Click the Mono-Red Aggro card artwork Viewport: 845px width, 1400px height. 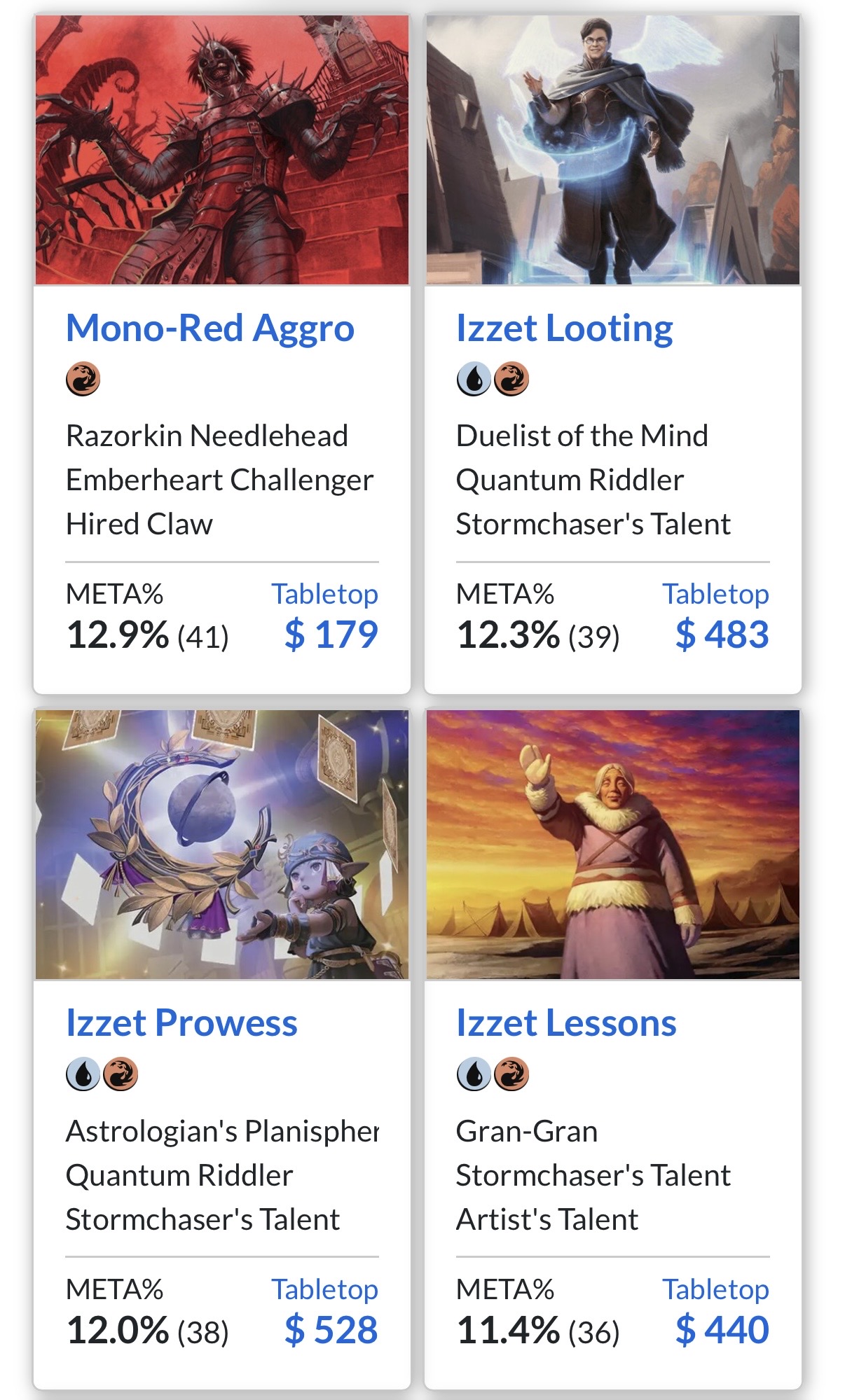pyautogui.click(x=222, y=150)
